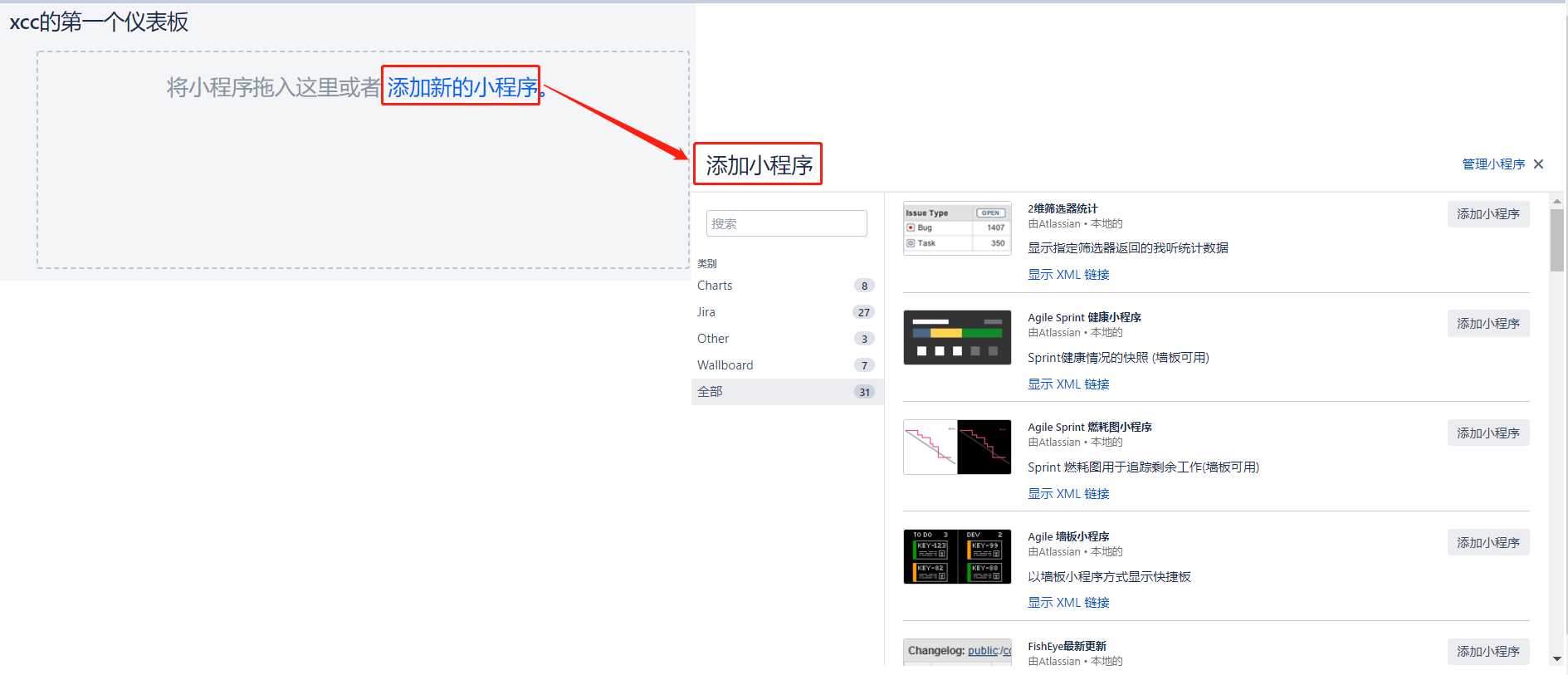Click the Other count badge 3
1568x675 pixels.
coord(864,339)
